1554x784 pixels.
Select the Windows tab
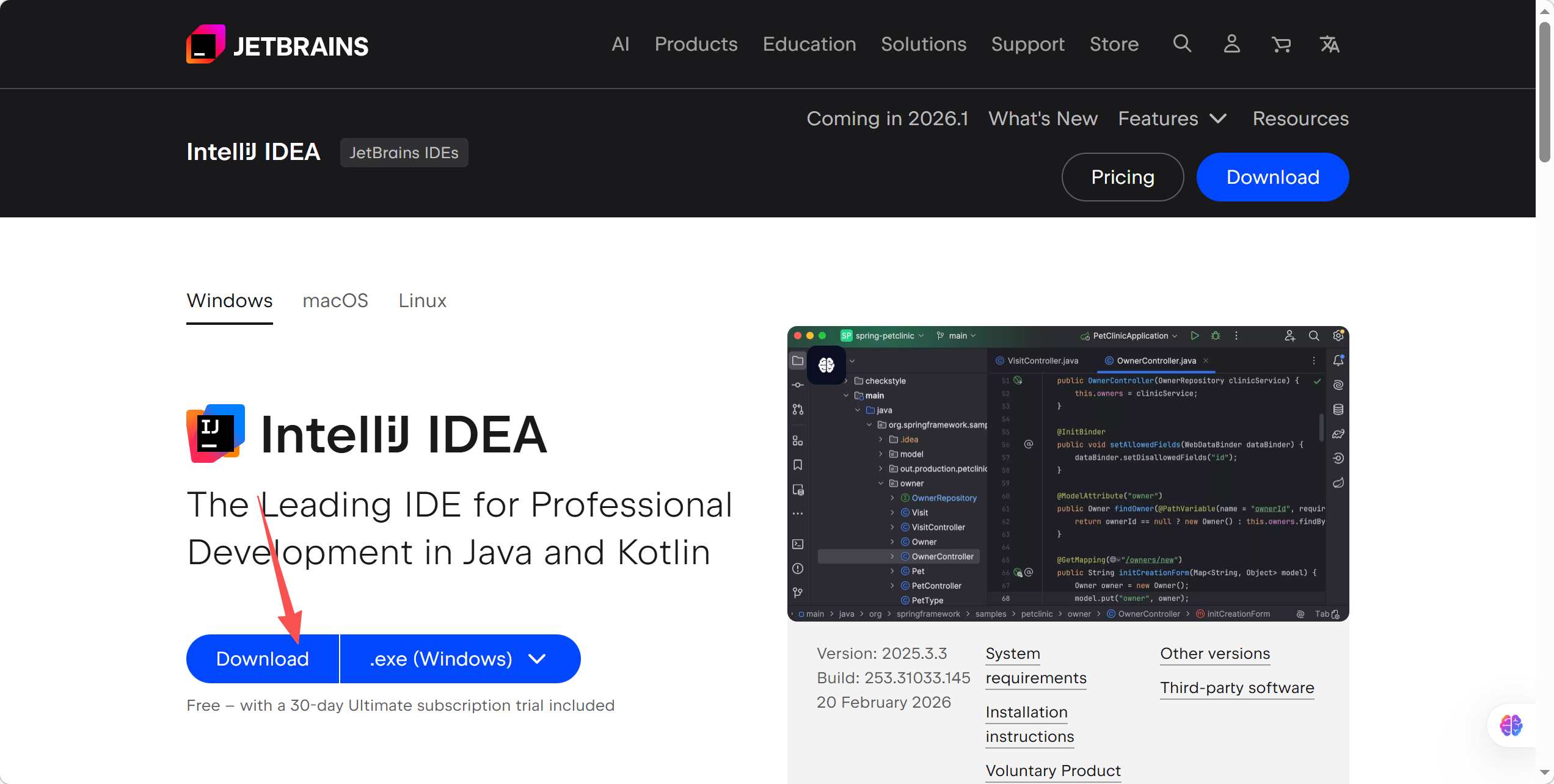coord(230,300)
